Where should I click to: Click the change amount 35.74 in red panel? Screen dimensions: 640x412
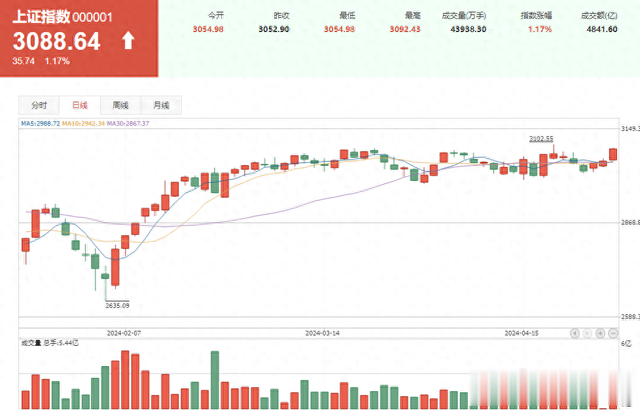[23, 61]
